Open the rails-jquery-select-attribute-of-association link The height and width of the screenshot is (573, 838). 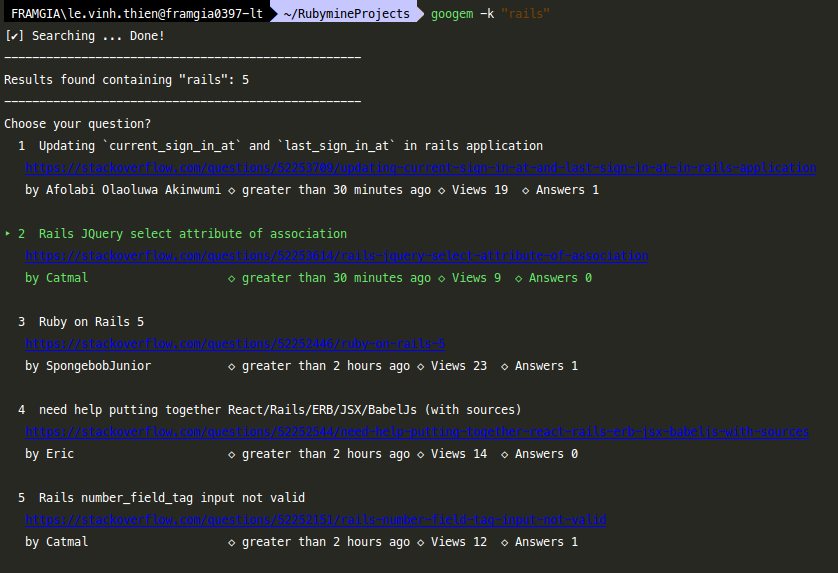coord(337,256)
